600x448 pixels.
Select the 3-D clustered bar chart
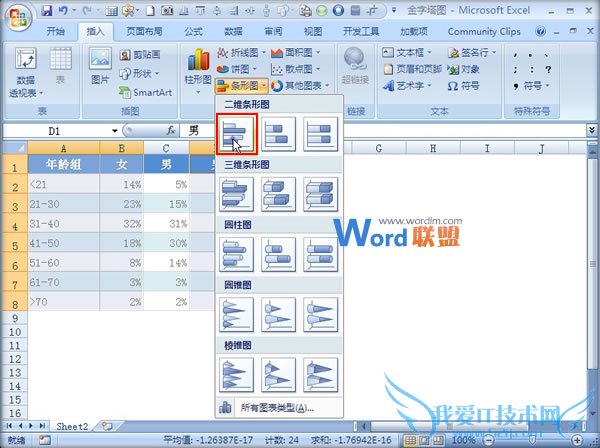click(236, 194)
